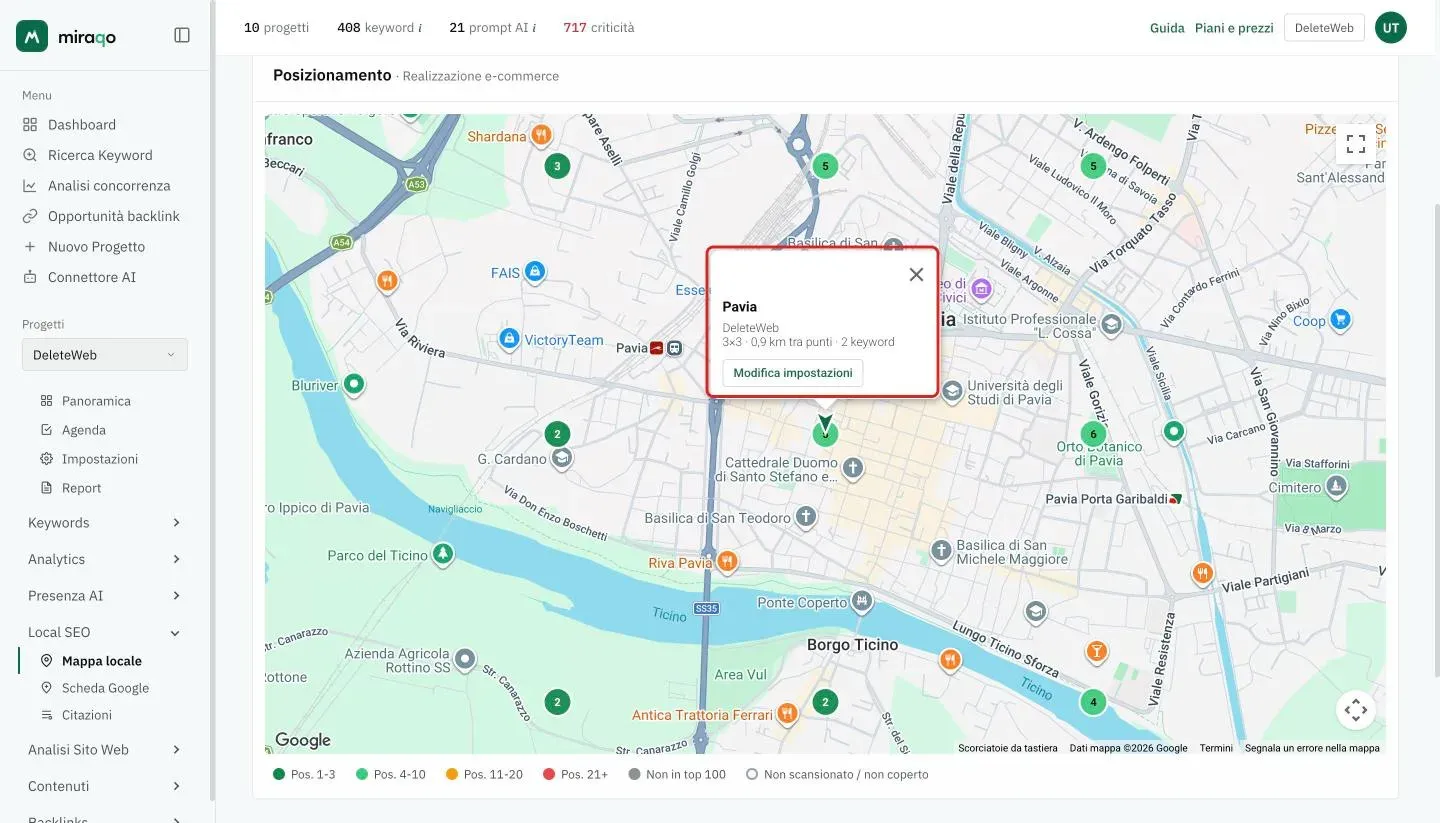Collapse the sidebar with the panel icon

[182, 35]
